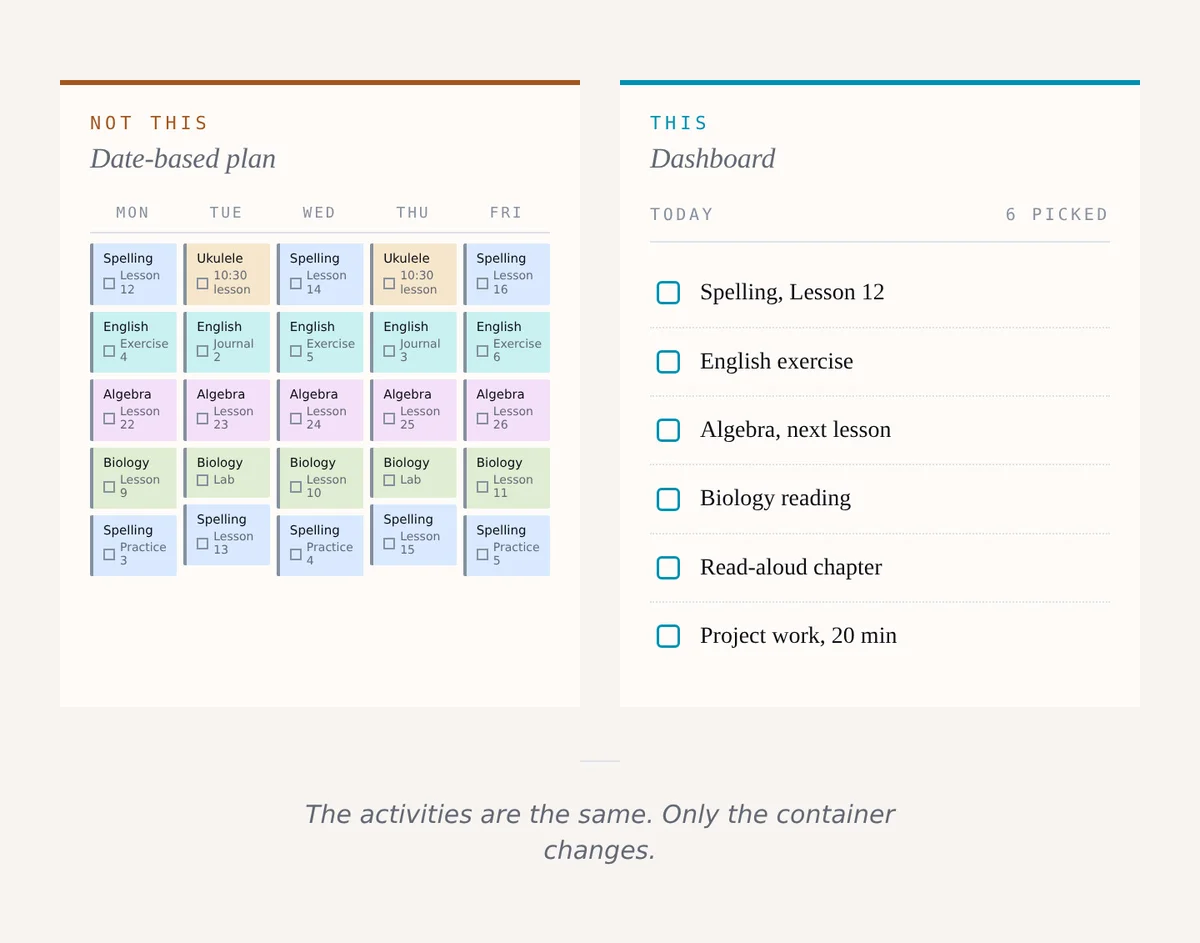1200x943 pixels.
Task: Click the 6 PICKED counter
Action: click(1057, 215)
